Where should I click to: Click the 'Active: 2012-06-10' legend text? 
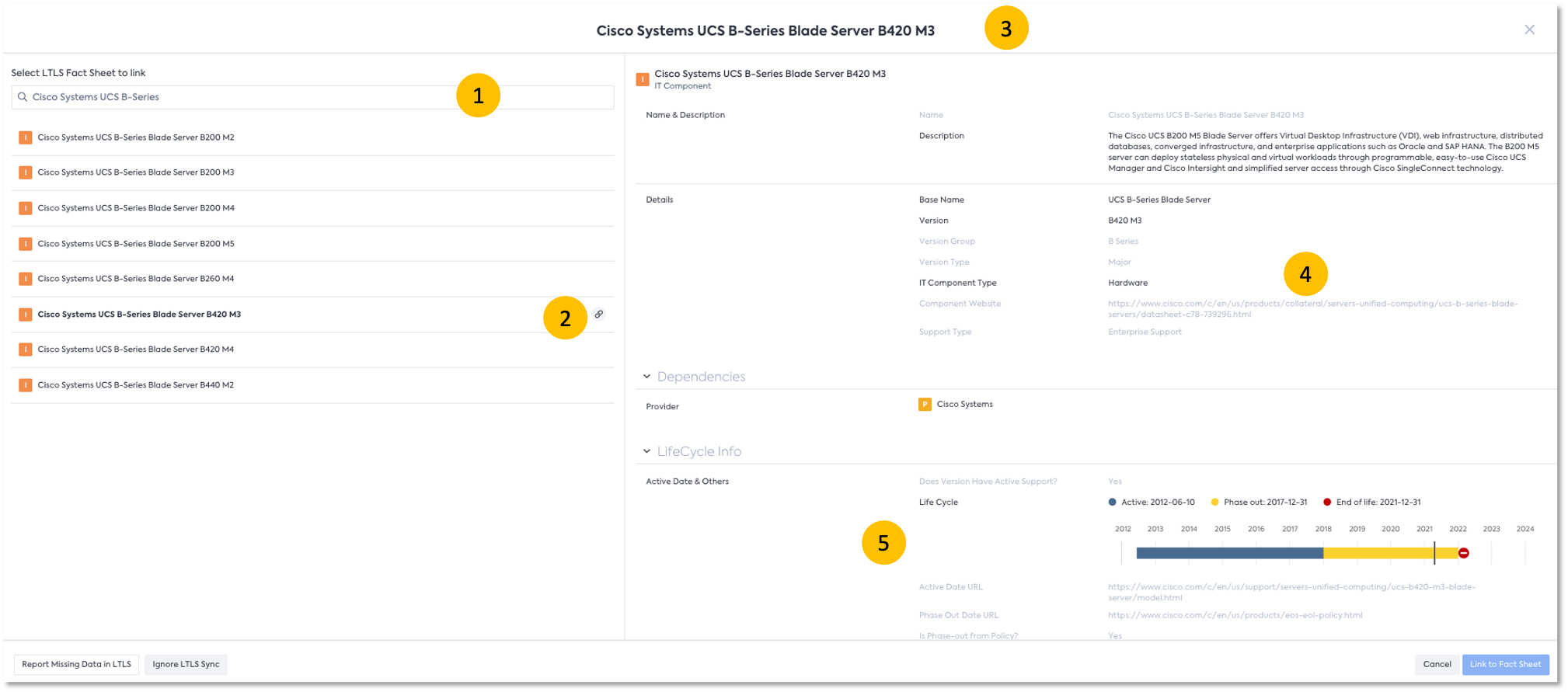[1158, 502]
